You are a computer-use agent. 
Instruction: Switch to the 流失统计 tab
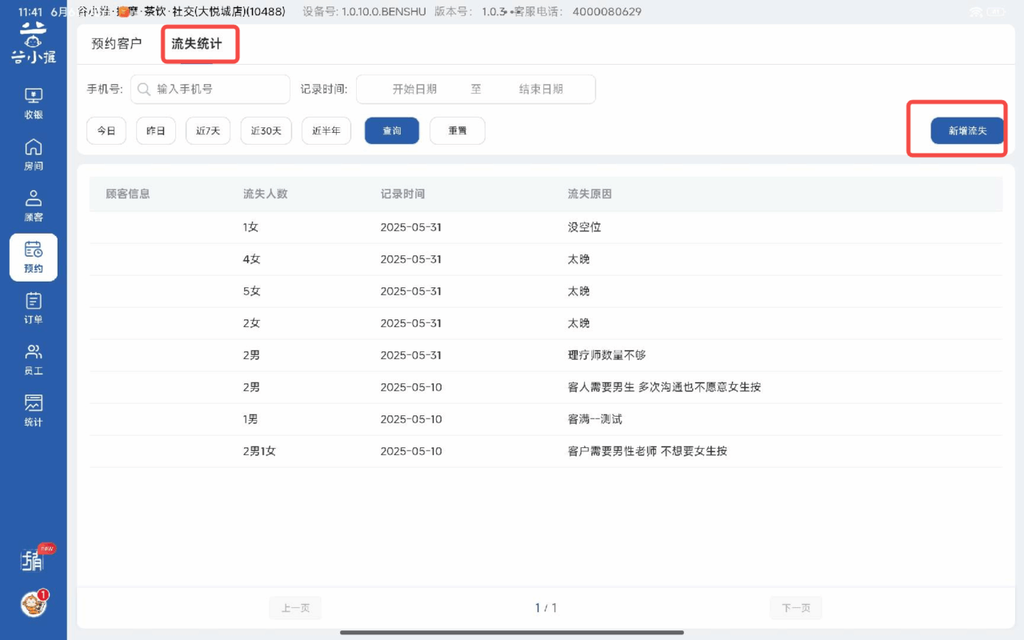click(197, 44)
